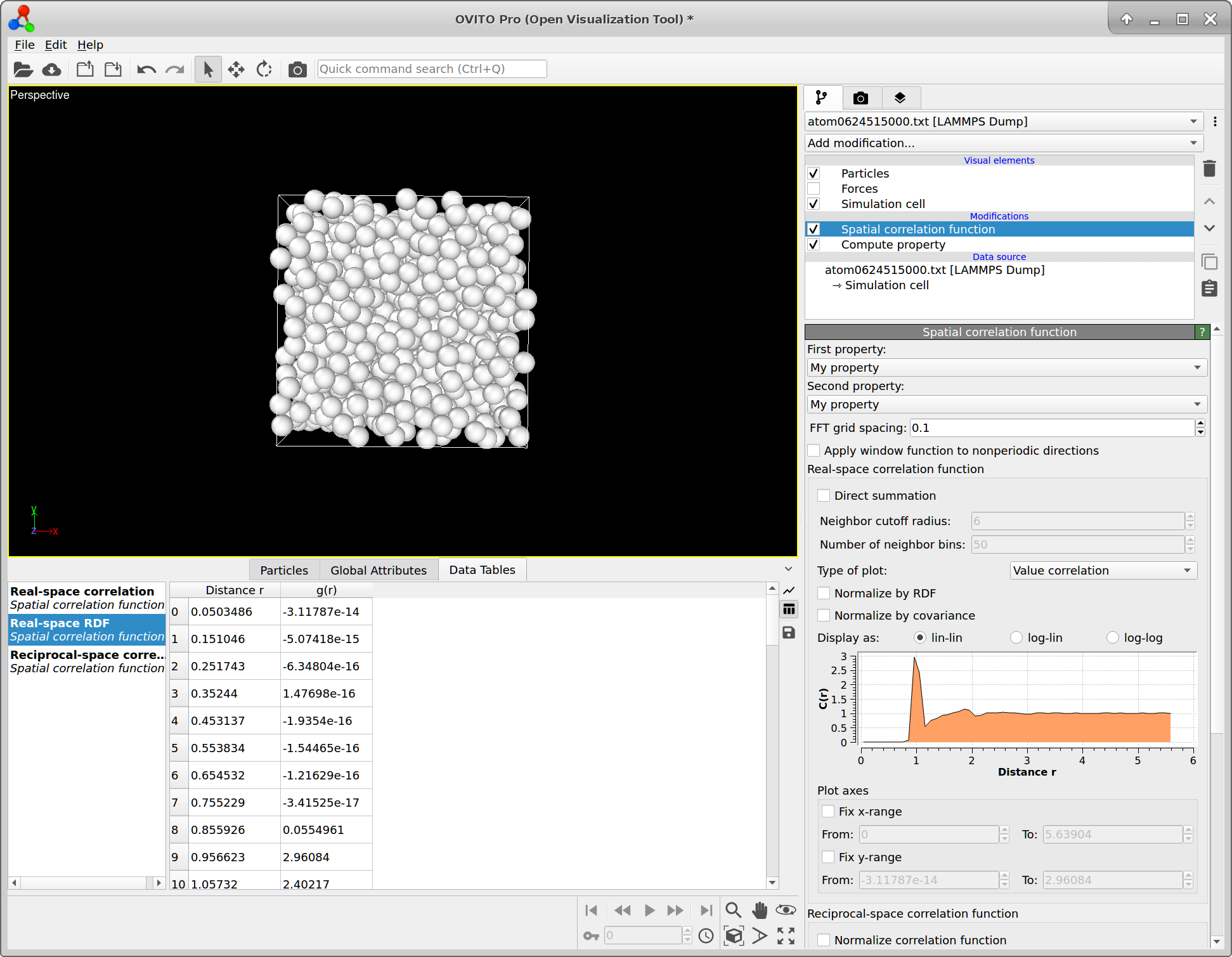Screen dimensions: 1232x957
Task: Save the data table using floppy disk icon
Action: (x=788, y=632)
